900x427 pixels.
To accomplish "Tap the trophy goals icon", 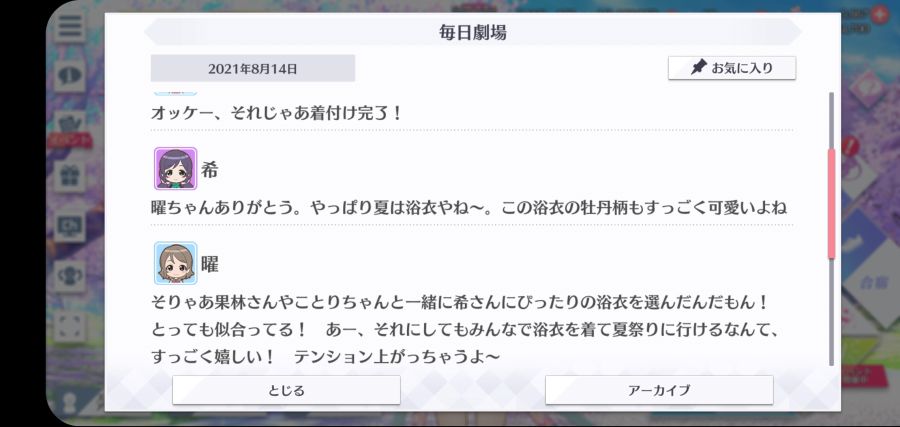I will coord(70,276).
